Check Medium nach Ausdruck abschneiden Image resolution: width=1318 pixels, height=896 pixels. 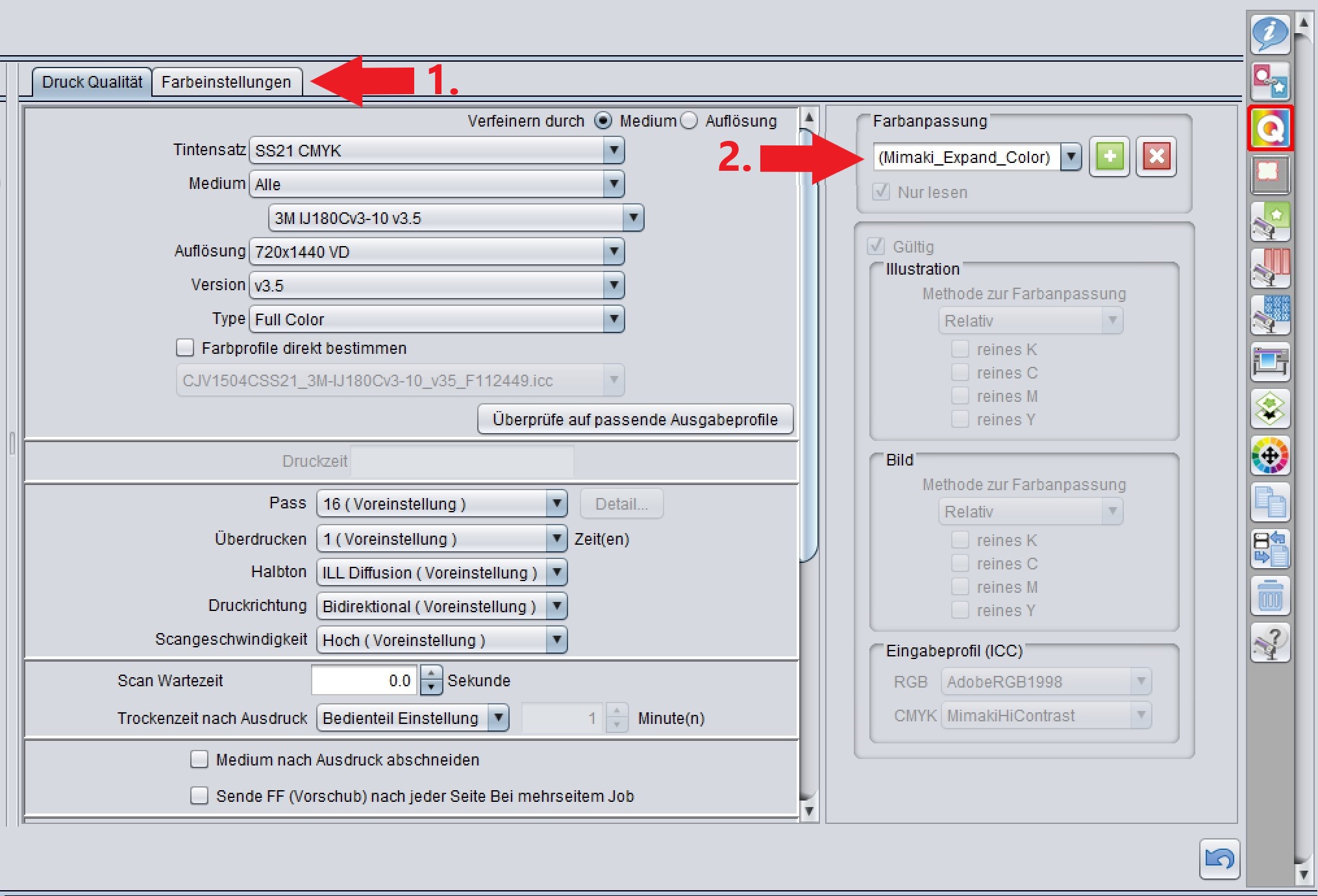(x=199, y=759)
